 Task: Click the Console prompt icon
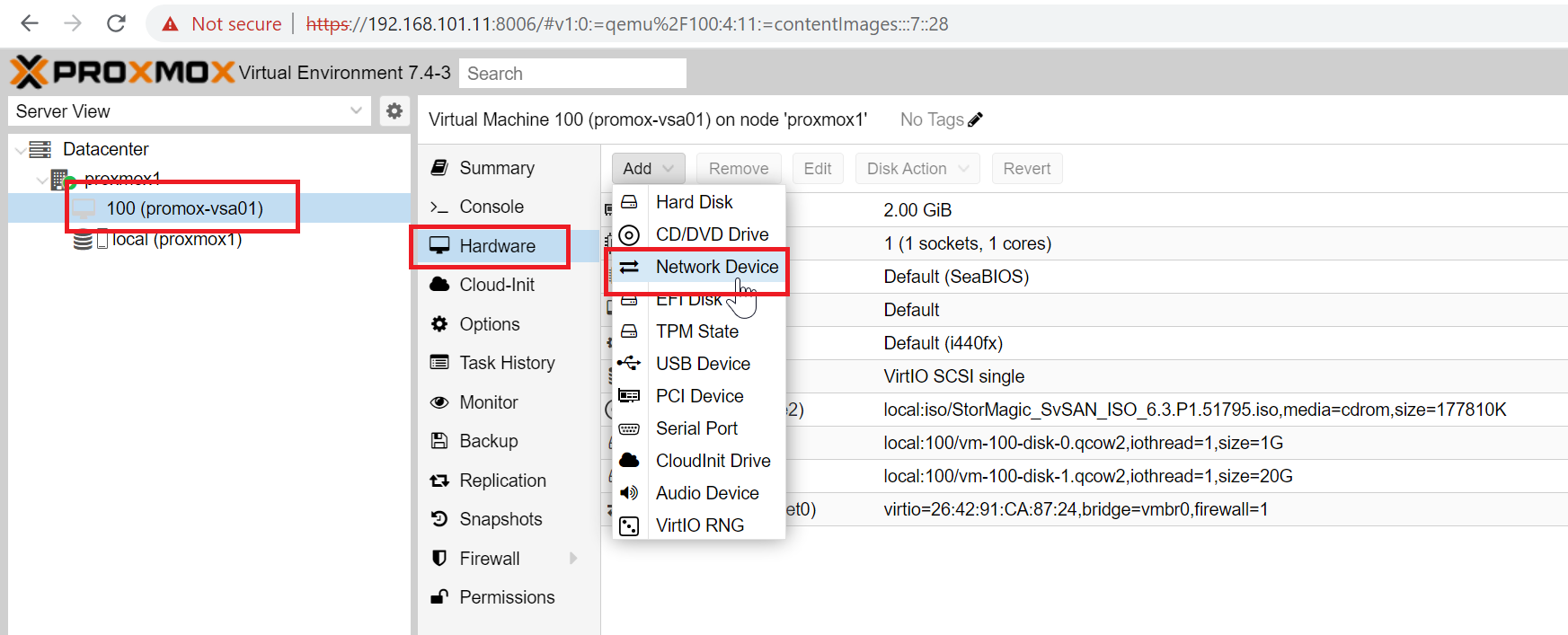[439, 207]
